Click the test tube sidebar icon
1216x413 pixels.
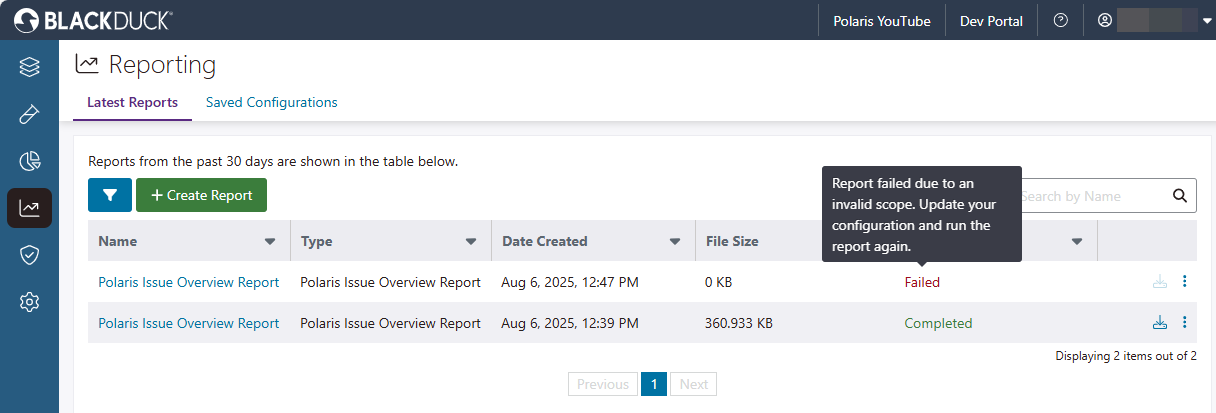tap(29, 114)
